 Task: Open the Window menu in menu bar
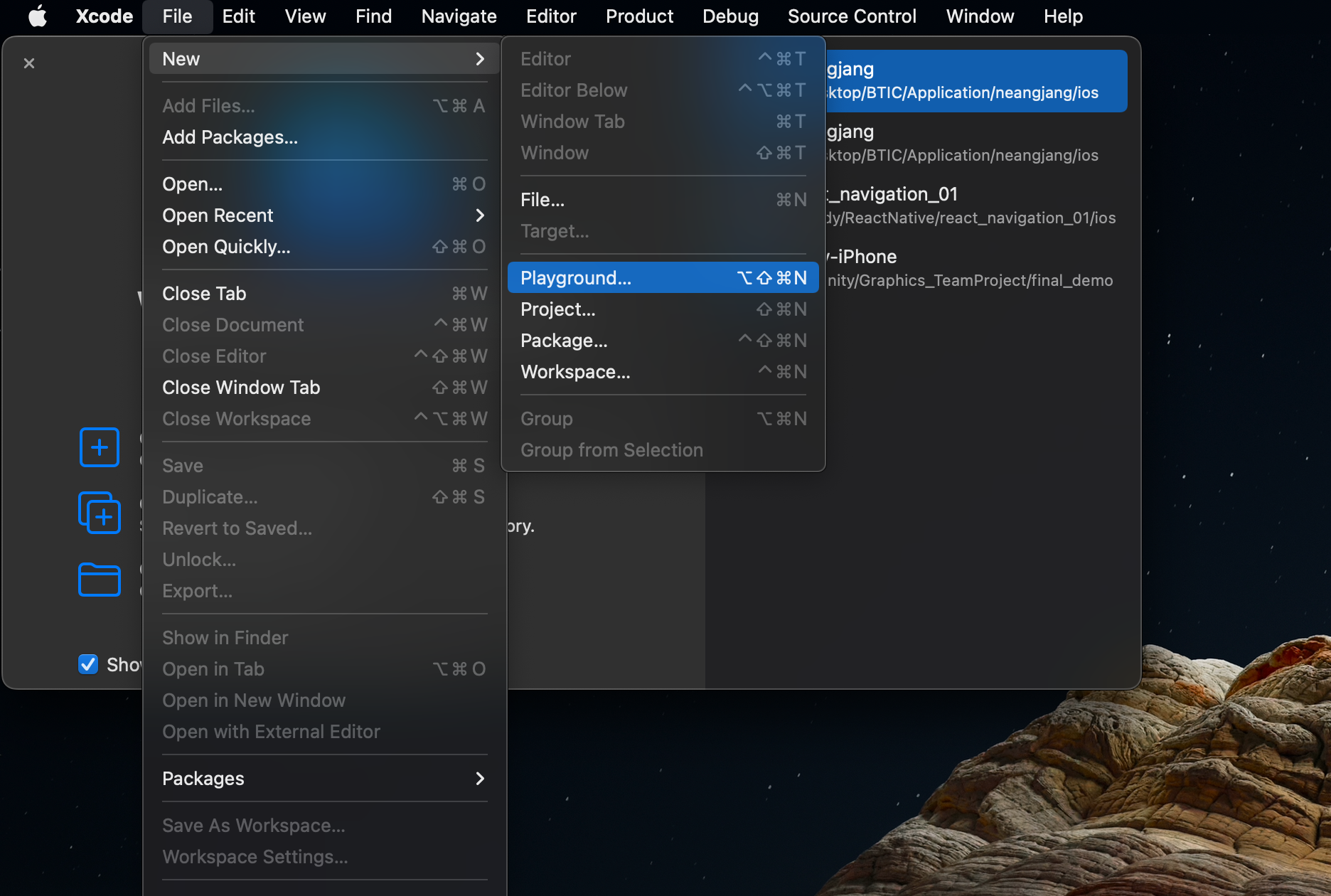980,16
